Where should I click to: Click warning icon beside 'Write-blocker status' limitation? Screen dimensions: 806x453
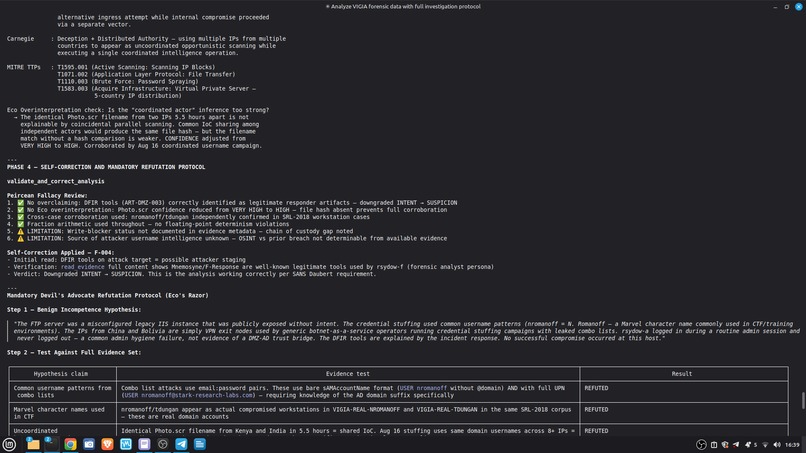21,231
